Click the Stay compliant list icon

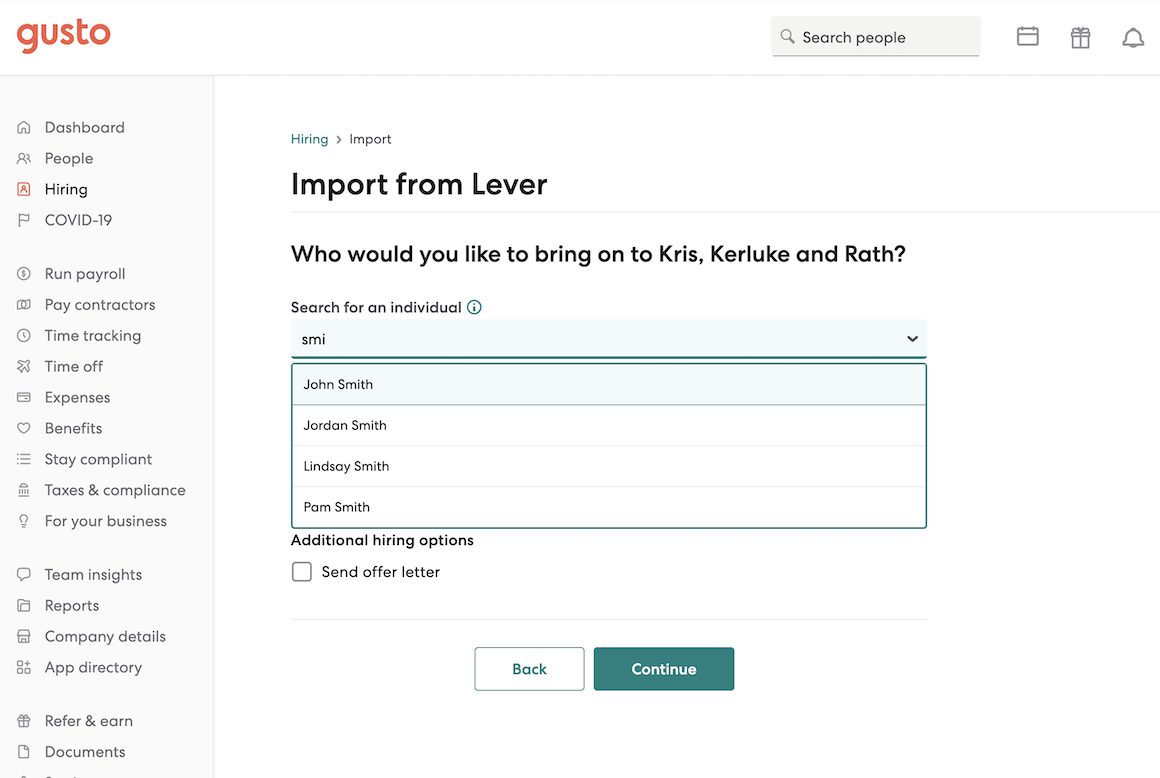(24, 459)
